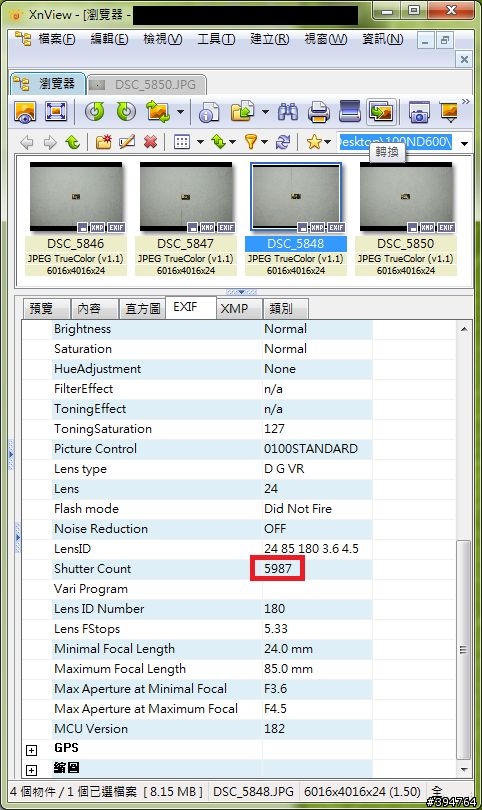482x810 pixels.
Task: Open the view layout dropdown
Action: point(200,142)
